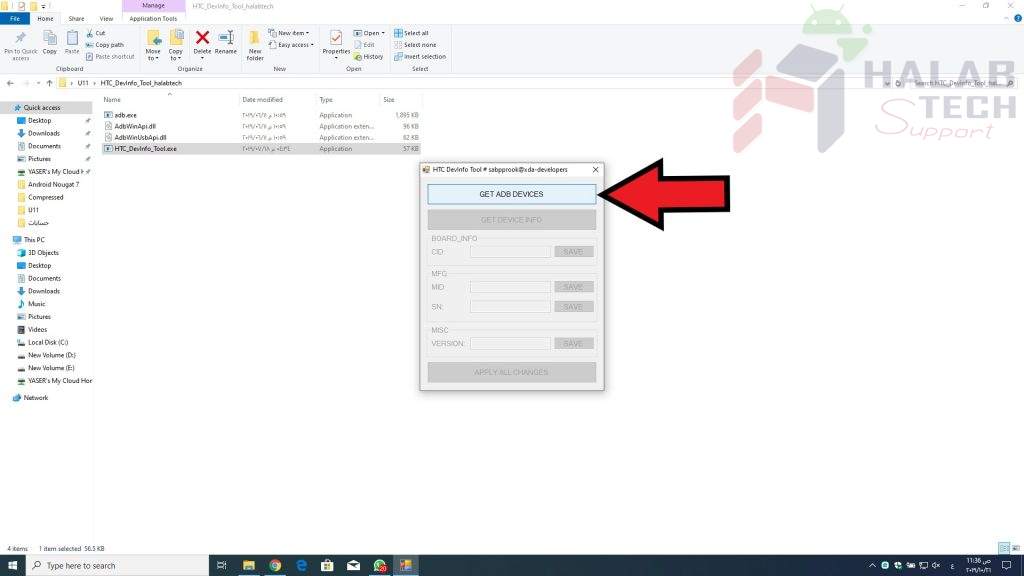Open the Compressed folder
1024x576 pixels.
coord(46,197)
